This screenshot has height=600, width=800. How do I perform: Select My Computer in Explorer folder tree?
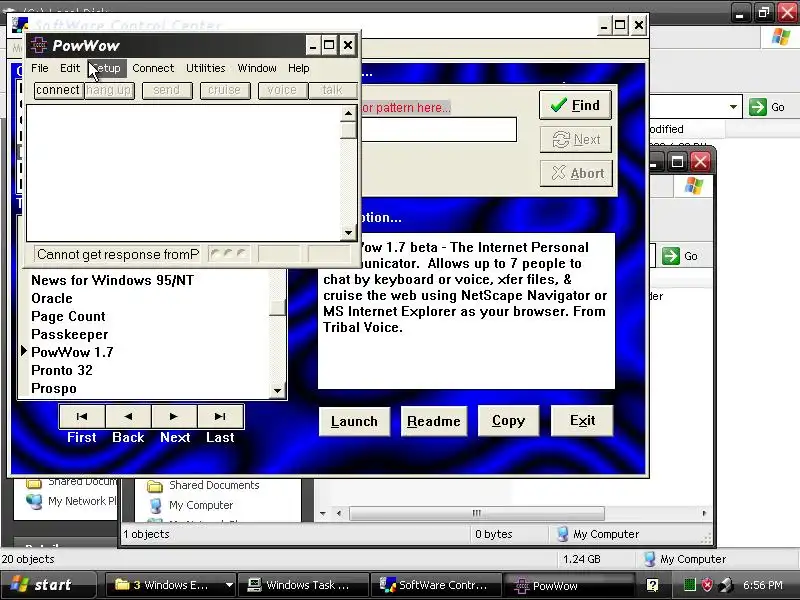(x=201, y=505)
